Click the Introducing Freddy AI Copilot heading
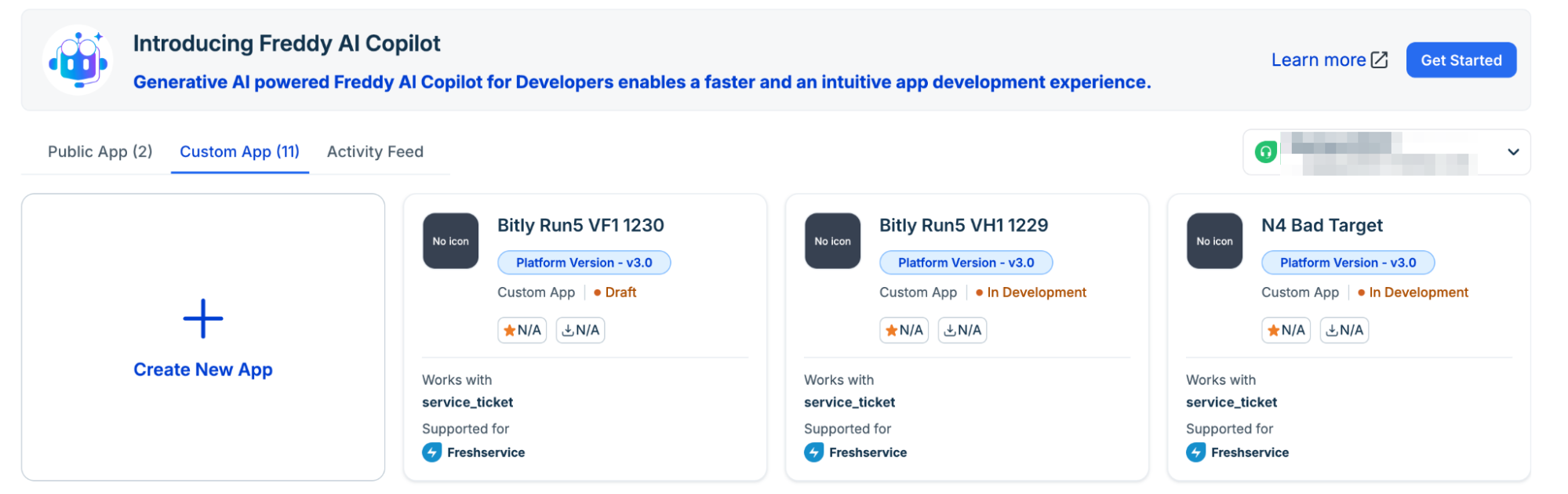The width and height of the screenshot is (1568, 494). coord(287,44)
